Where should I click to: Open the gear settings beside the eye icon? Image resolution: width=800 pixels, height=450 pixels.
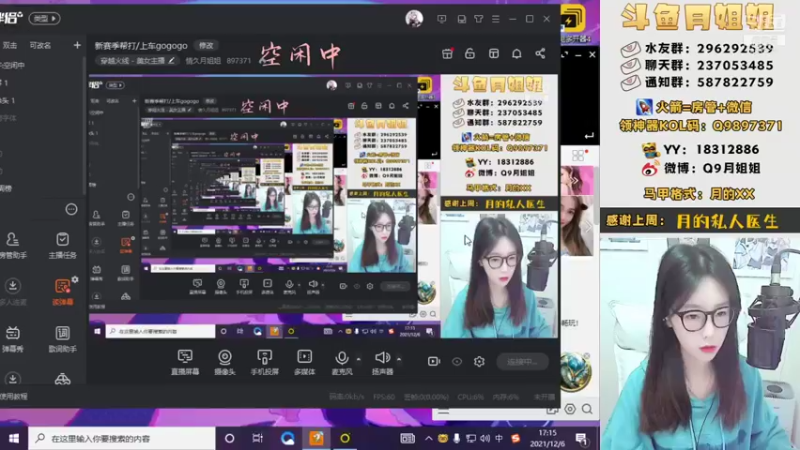(479, 361)
